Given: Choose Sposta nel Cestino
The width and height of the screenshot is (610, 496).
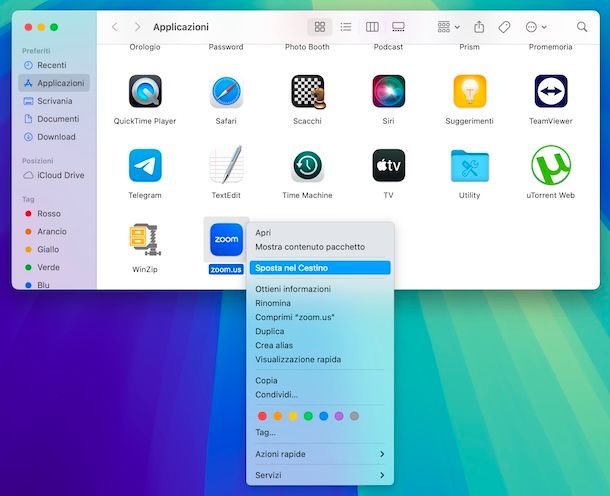Looking at the screenshot, I should tap(320, 268).
